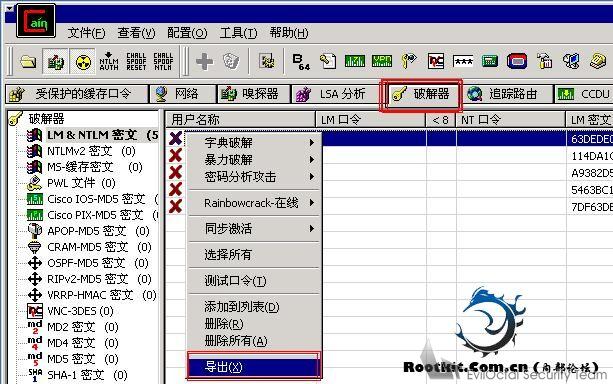Switch to the 破解器 tab
The width and height of the screenshot is (613, 384).
(x=422, y=95)
